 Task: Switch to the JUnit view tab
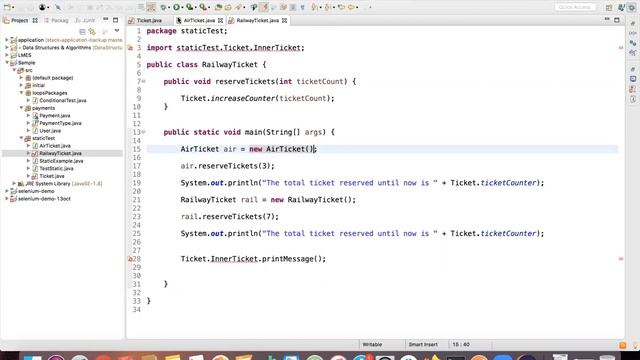click(x=85, y=20)
